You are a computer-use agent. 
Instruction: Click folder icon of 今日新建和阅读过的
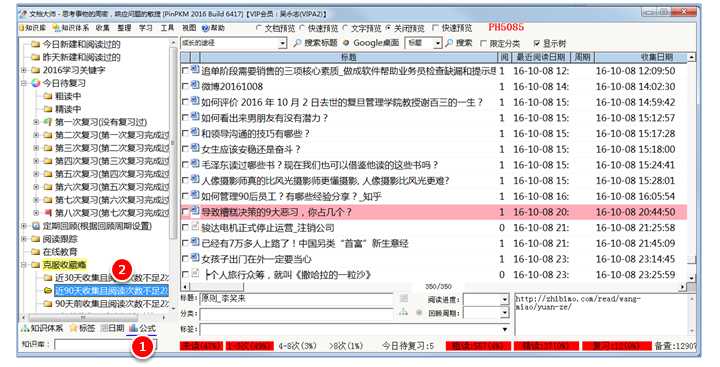36,44
